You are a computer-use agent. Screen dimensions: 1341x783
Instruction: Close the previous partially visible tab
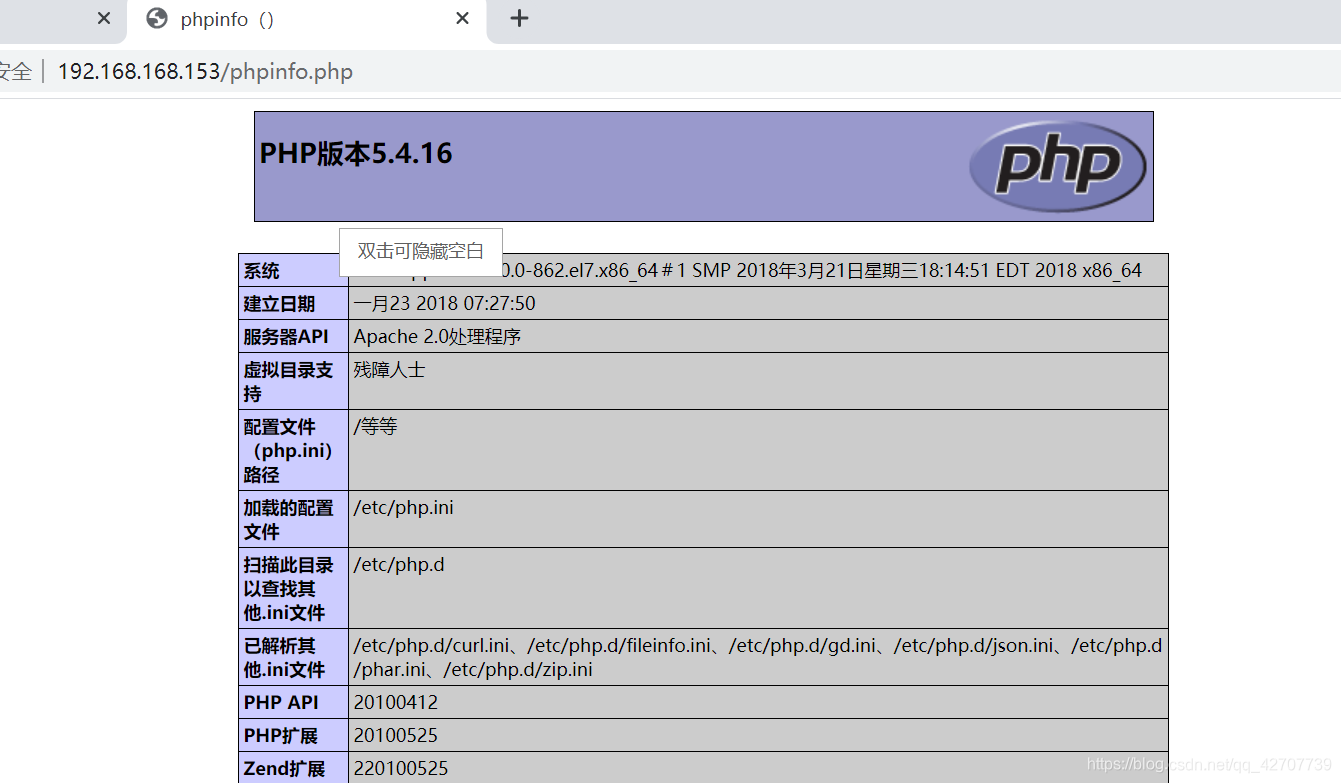point(105,19)
